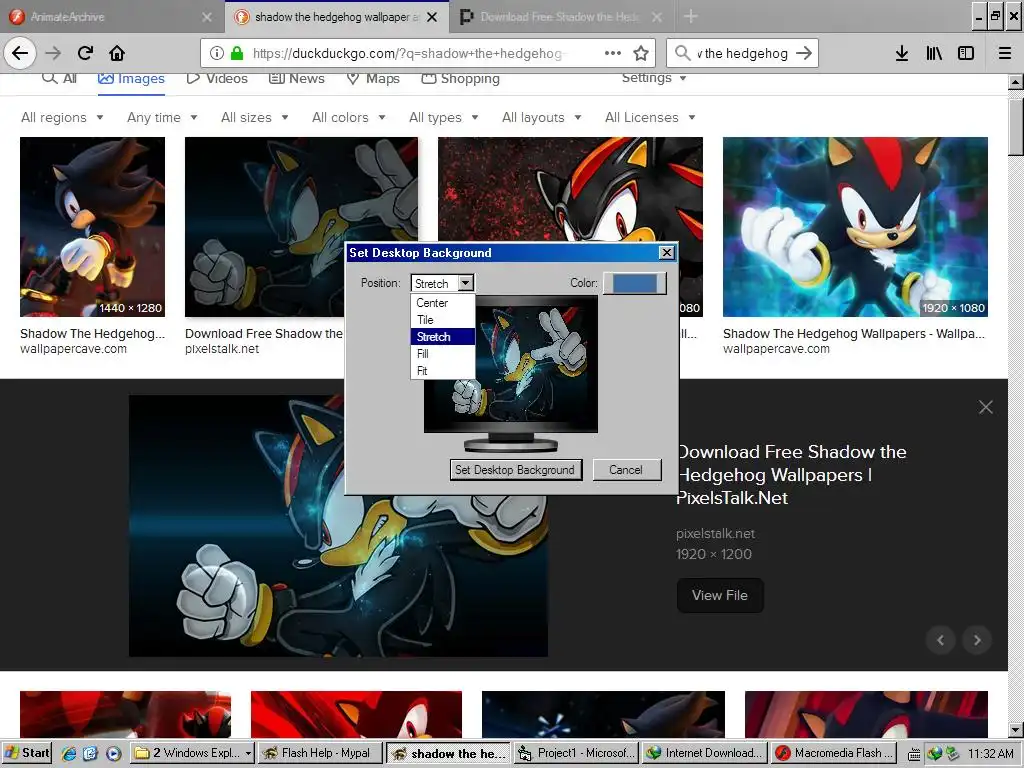Toggle the sidebar view icon
1024x768 pixels.
[x=966, y=53]
